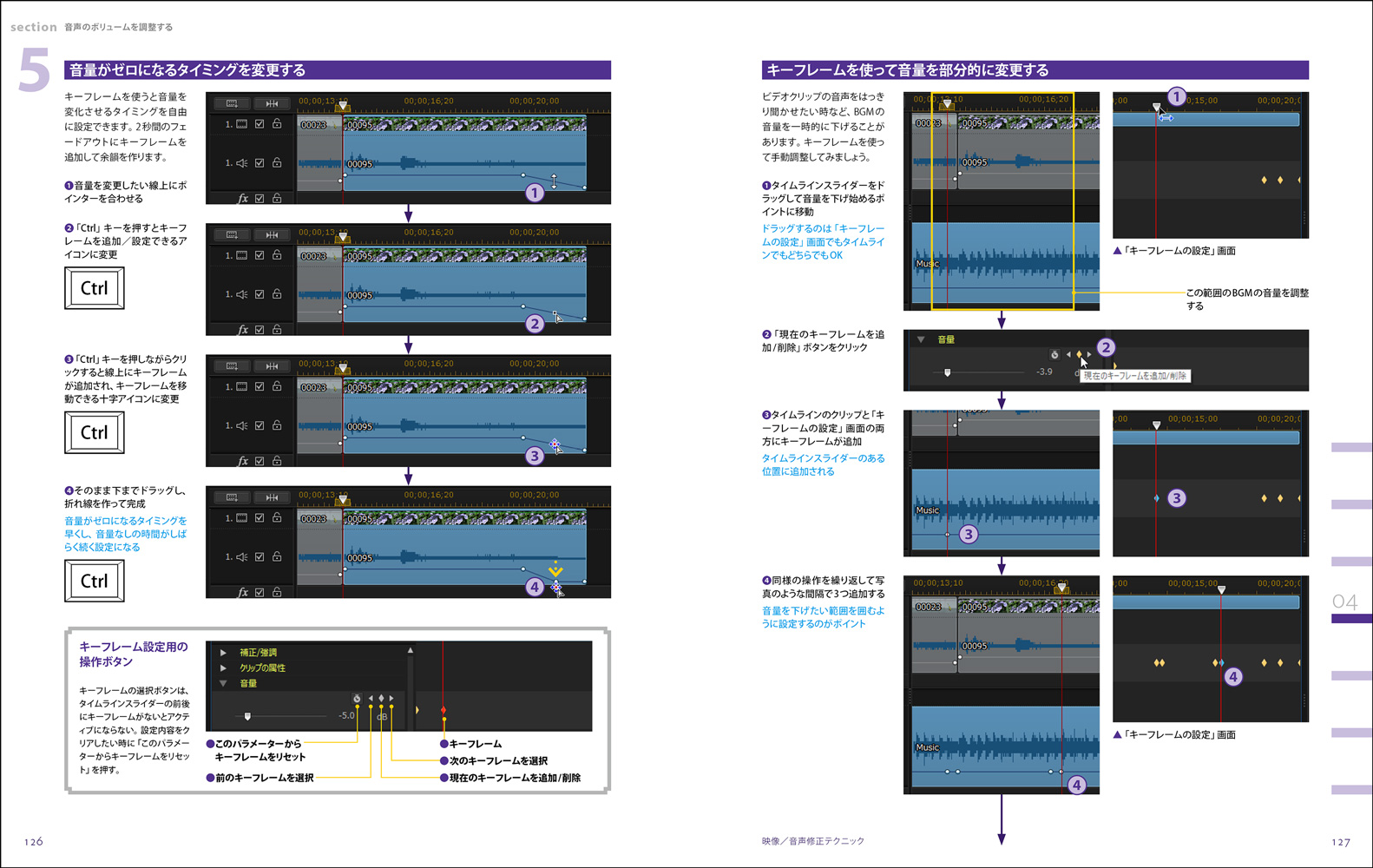Click add-track icon in step ① timeline
Screen dimensions: 1373x868
pyautogui.click(x=232, y=103)
